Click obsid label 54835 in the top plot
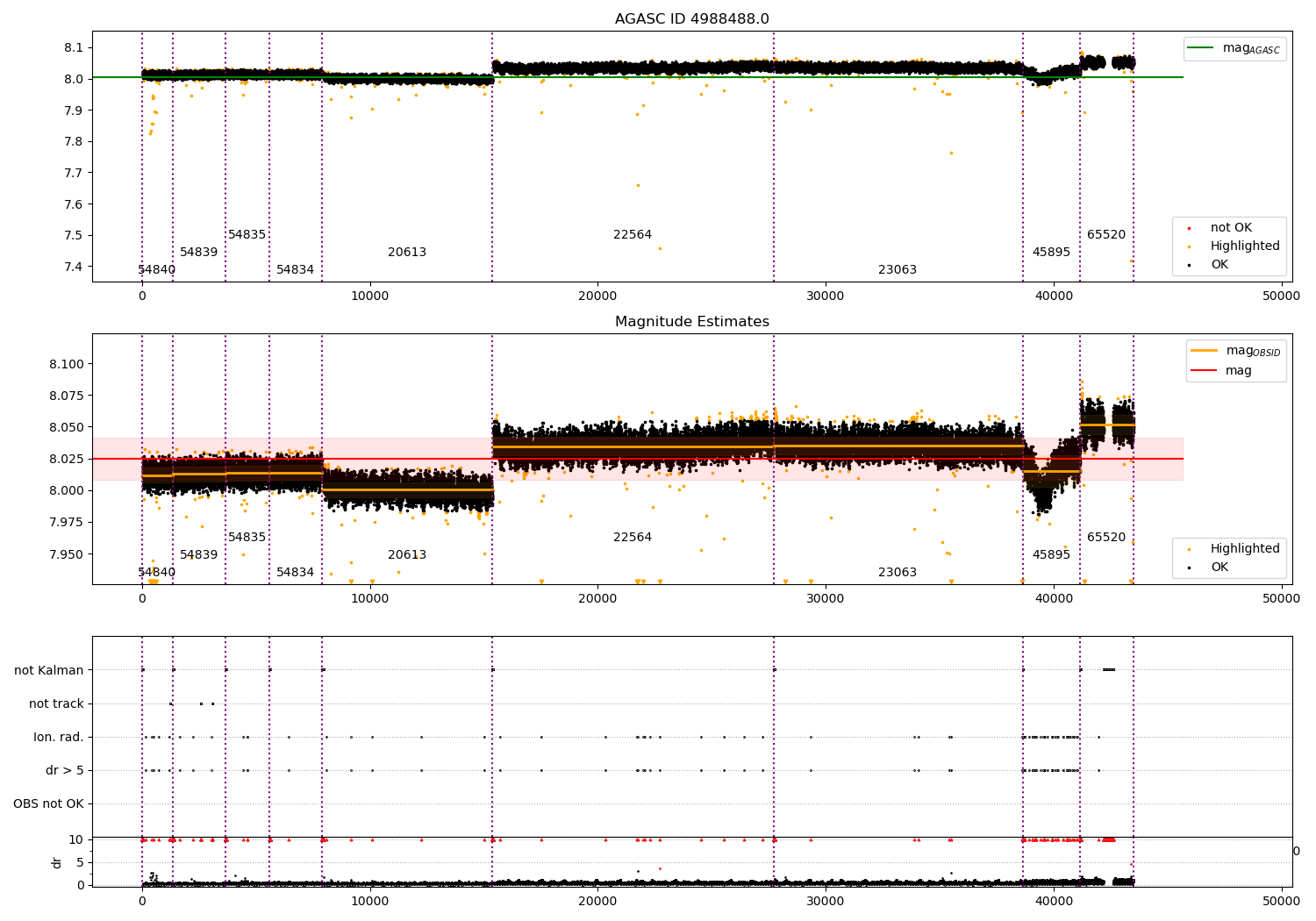This screenshot has height=921, width=1316. (x=247, y=235)
